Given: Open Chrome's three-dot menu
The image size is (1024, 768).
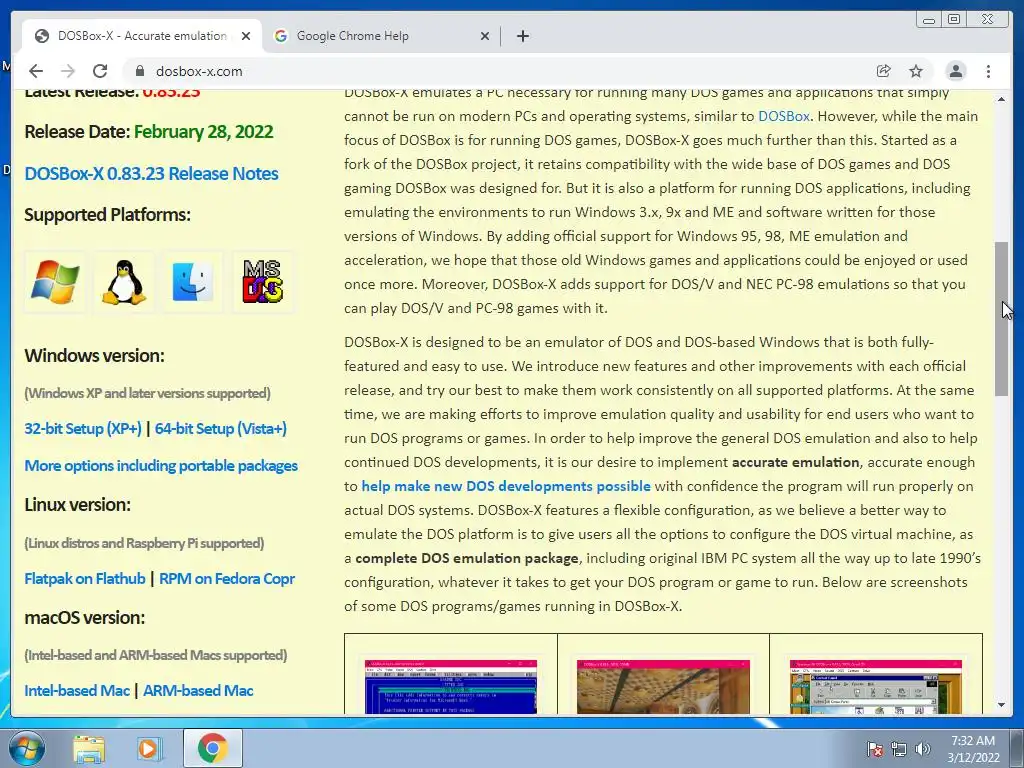Looking at the screenshot, I should click(x=988, y=71).
